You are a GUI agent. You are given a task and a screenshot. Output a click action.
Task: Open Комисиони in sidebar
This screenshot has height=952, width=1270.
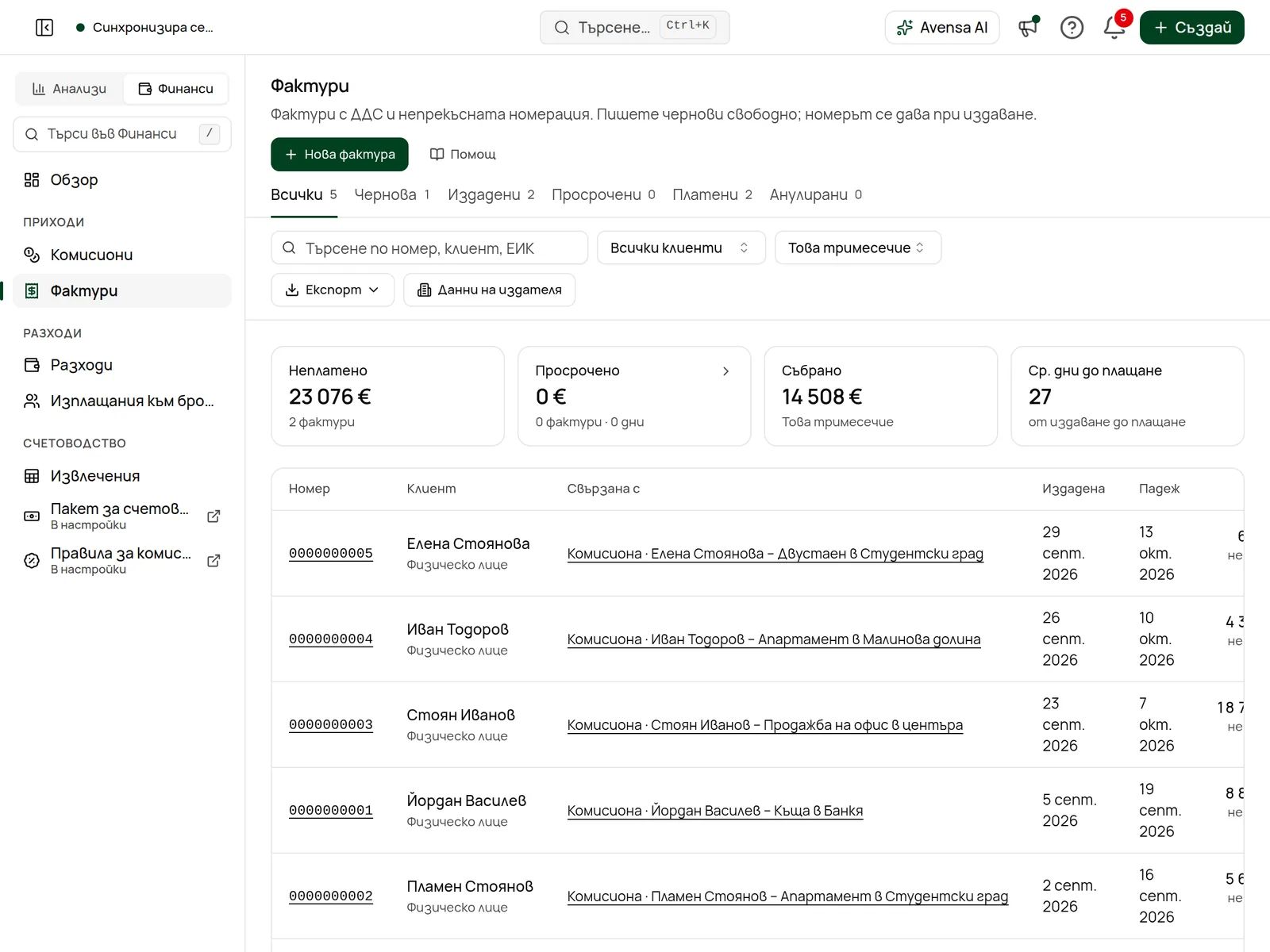122,255
